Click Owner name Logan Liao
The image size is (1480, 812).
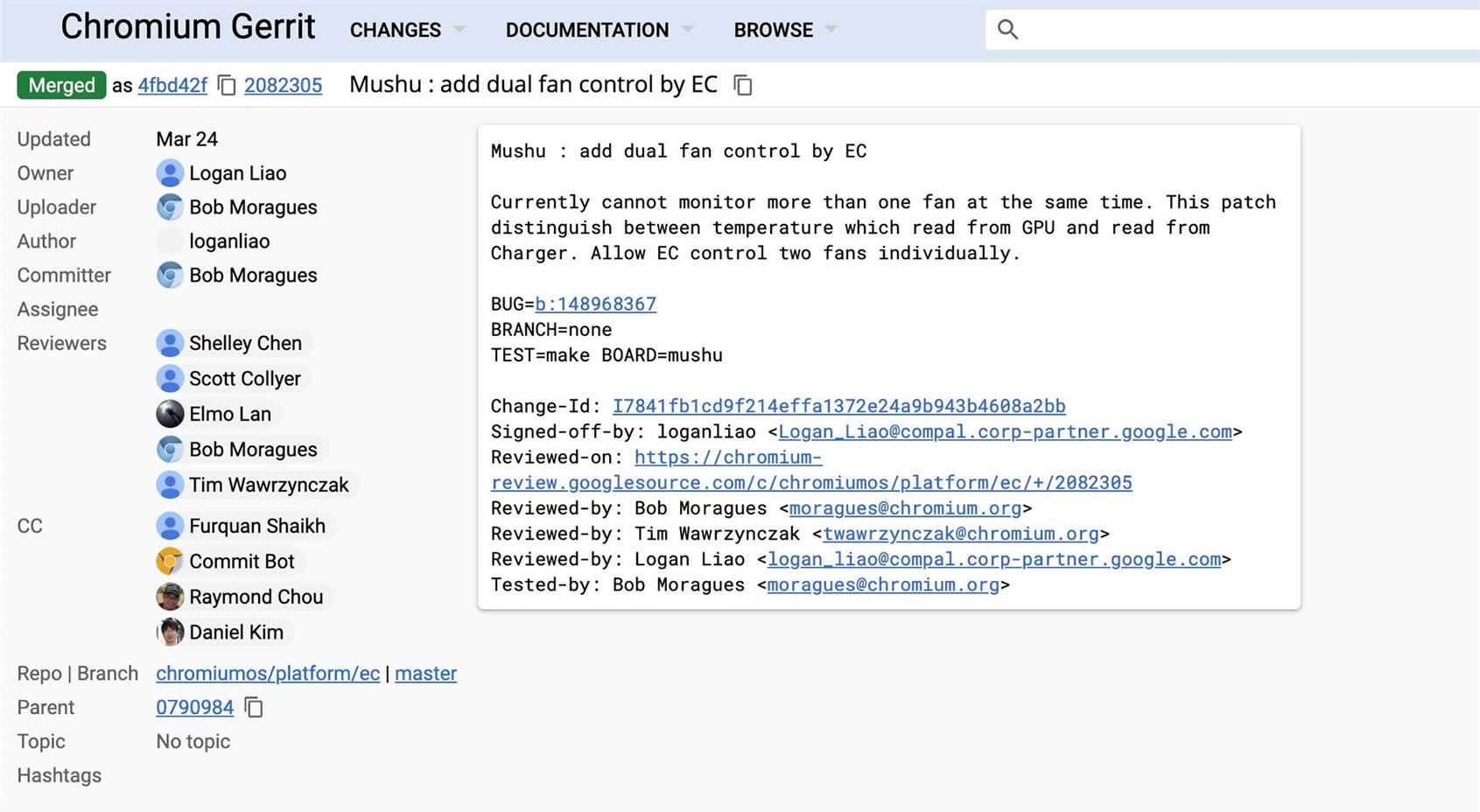[x=238, y=173]
